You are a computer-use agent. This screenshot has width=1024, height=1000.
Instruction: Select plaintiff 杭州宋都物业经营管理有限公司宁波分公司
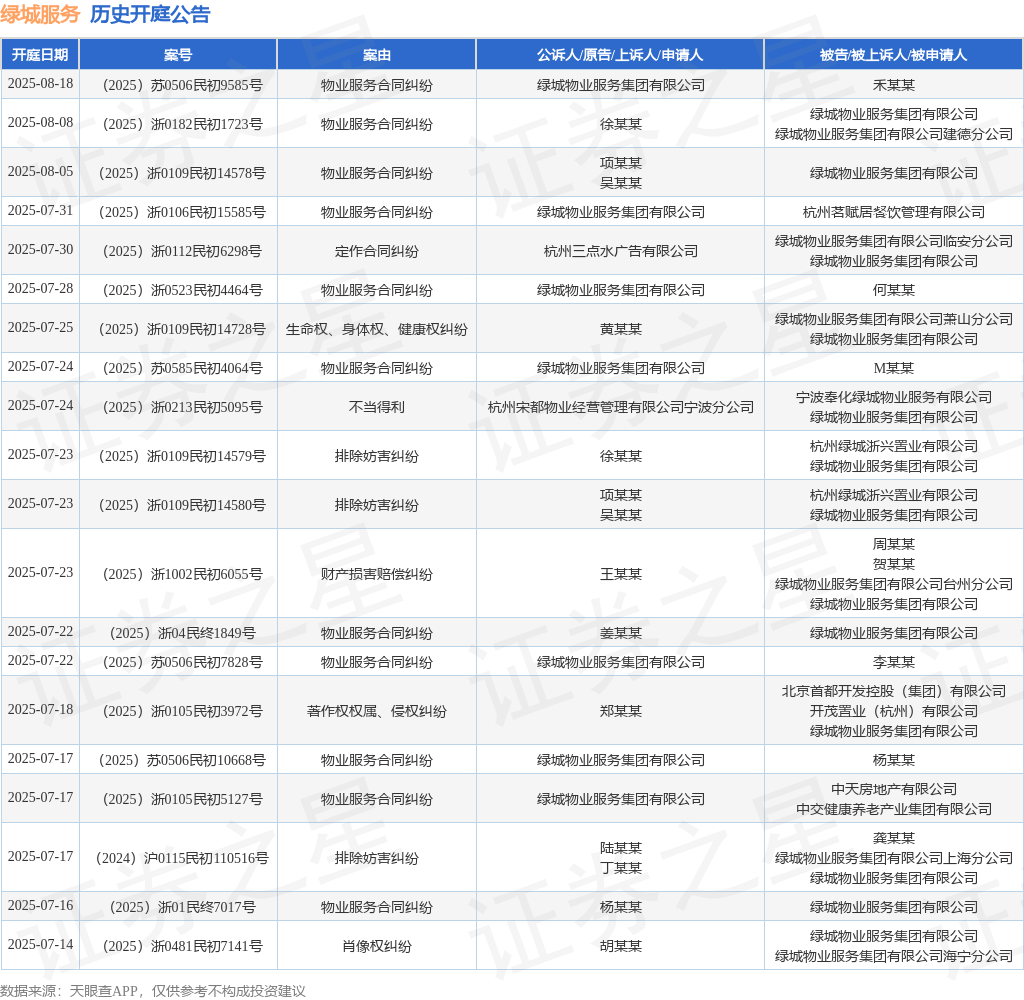(x=620, y=407)
